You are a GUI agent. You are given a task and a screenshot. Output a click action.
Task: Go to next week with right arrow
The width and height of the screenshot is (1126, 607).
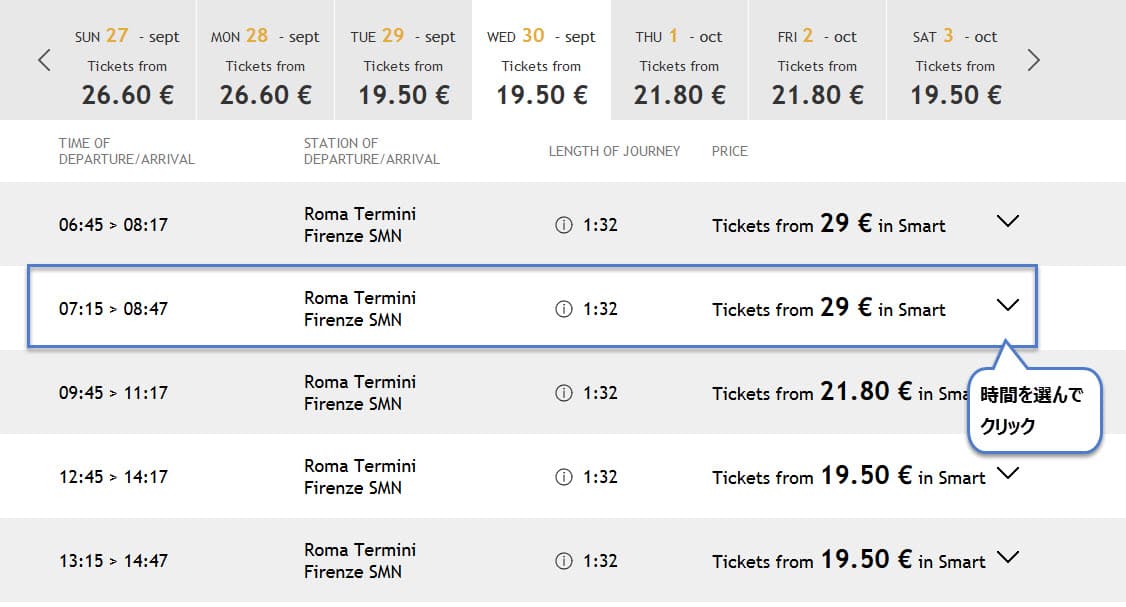[1033, 60]
